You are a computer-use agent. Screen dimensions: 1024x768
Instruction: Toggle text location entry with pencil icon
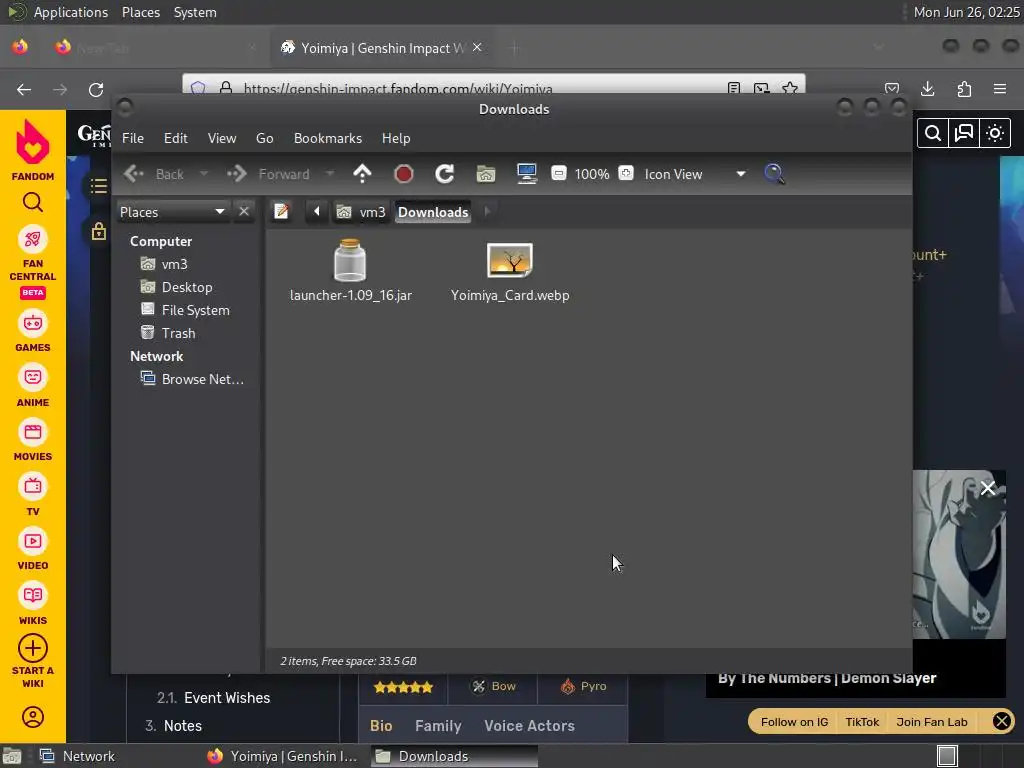click(x=281, y=212)
